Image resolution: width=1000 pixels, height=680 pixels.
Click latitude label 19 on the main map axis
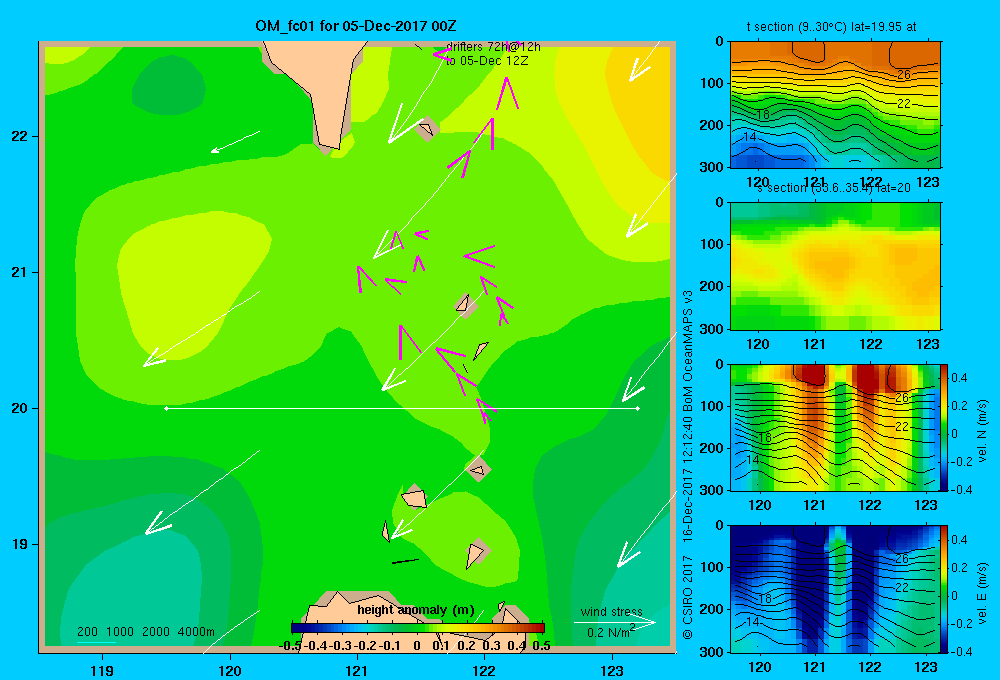click(20, 544)
